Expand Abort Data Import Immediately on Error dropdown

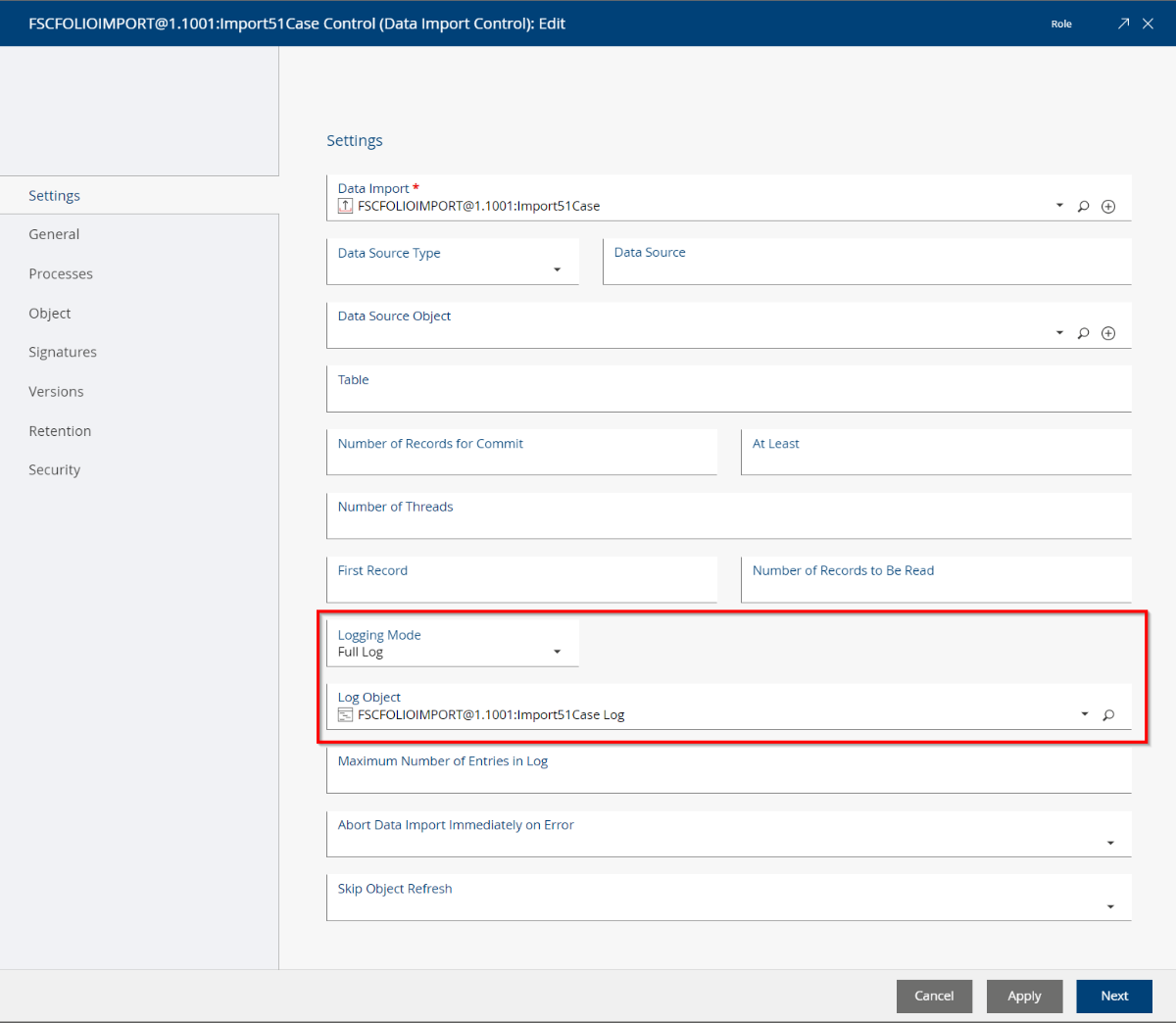pos(1110,843)
